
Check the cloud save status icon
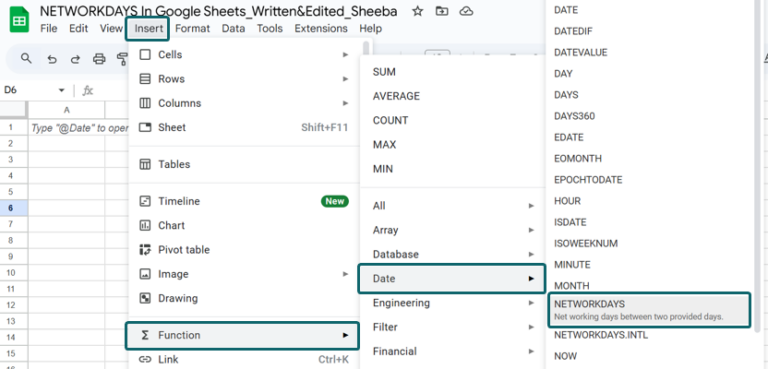[x=466, y=11]
